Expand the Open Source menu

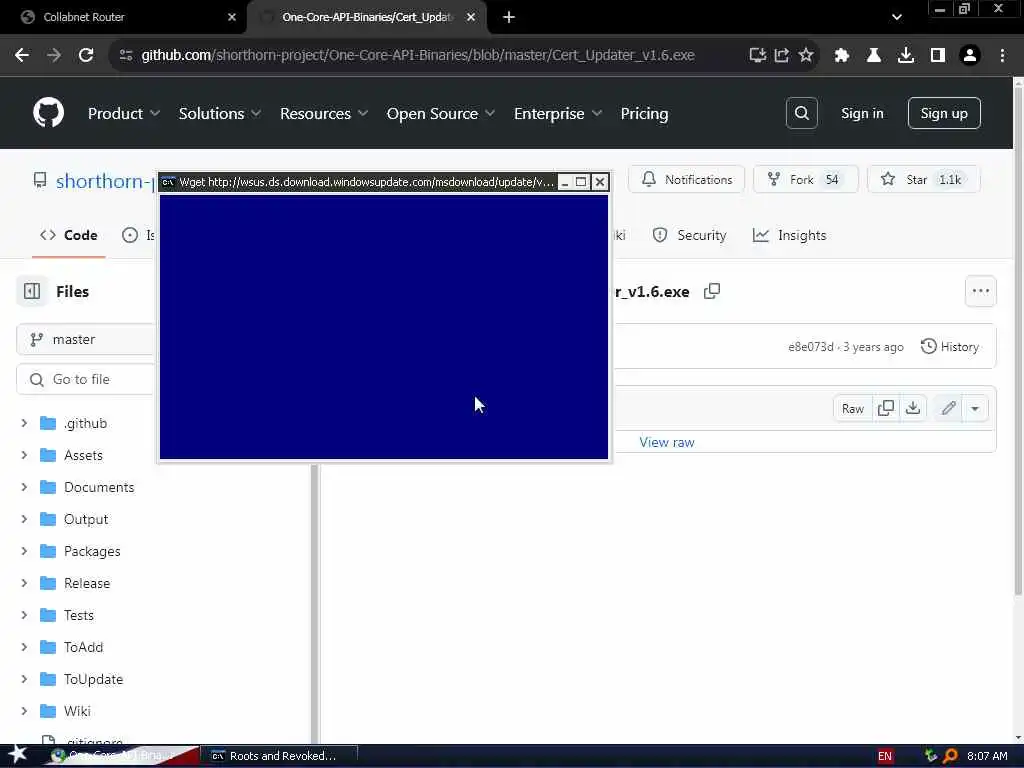(441, 113)
